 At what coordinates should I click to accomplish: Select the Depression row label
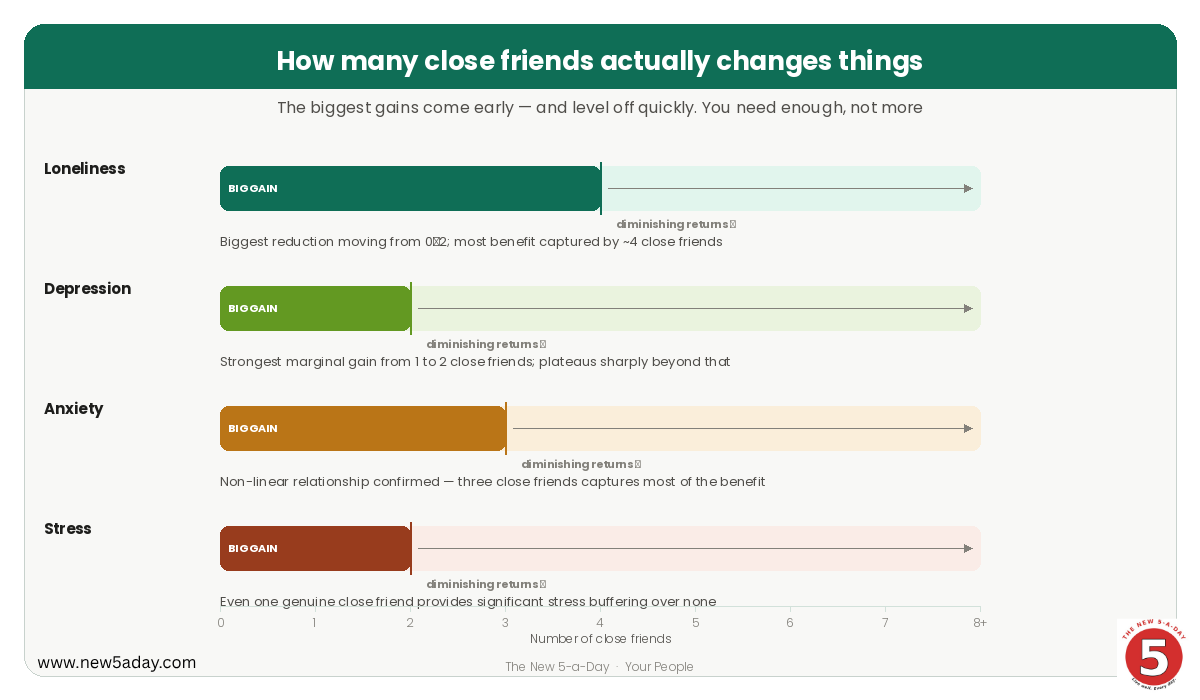[88, 289]
